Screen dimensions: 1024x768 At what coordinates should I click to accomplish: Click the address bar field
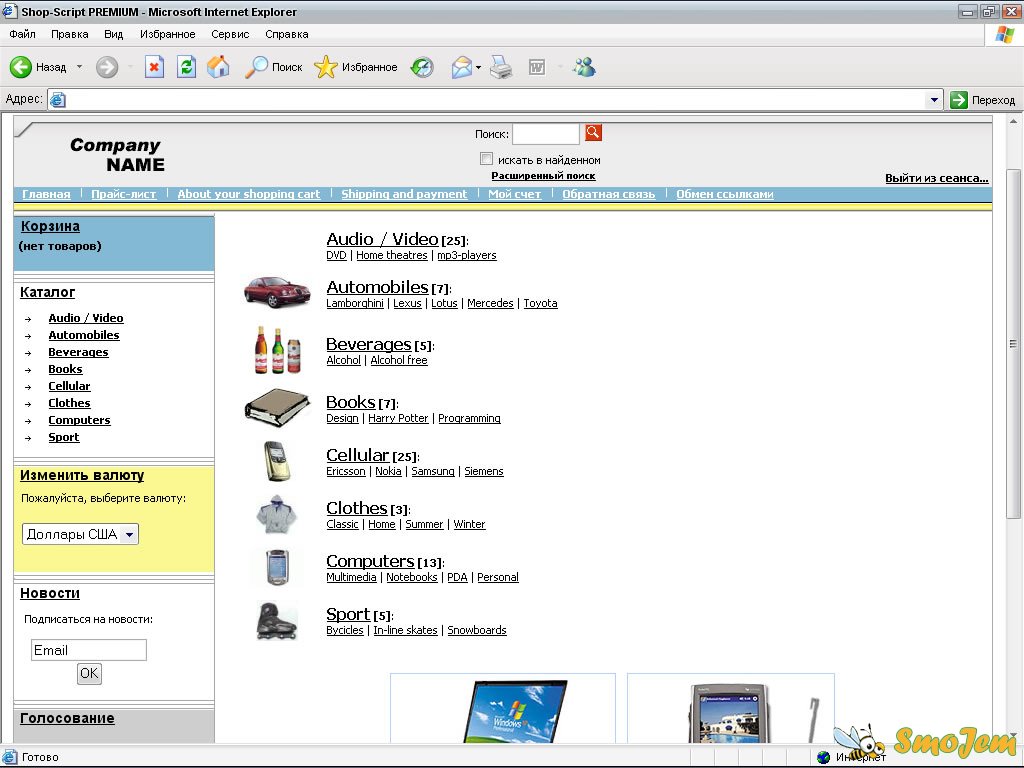click(x=487, y=100)
